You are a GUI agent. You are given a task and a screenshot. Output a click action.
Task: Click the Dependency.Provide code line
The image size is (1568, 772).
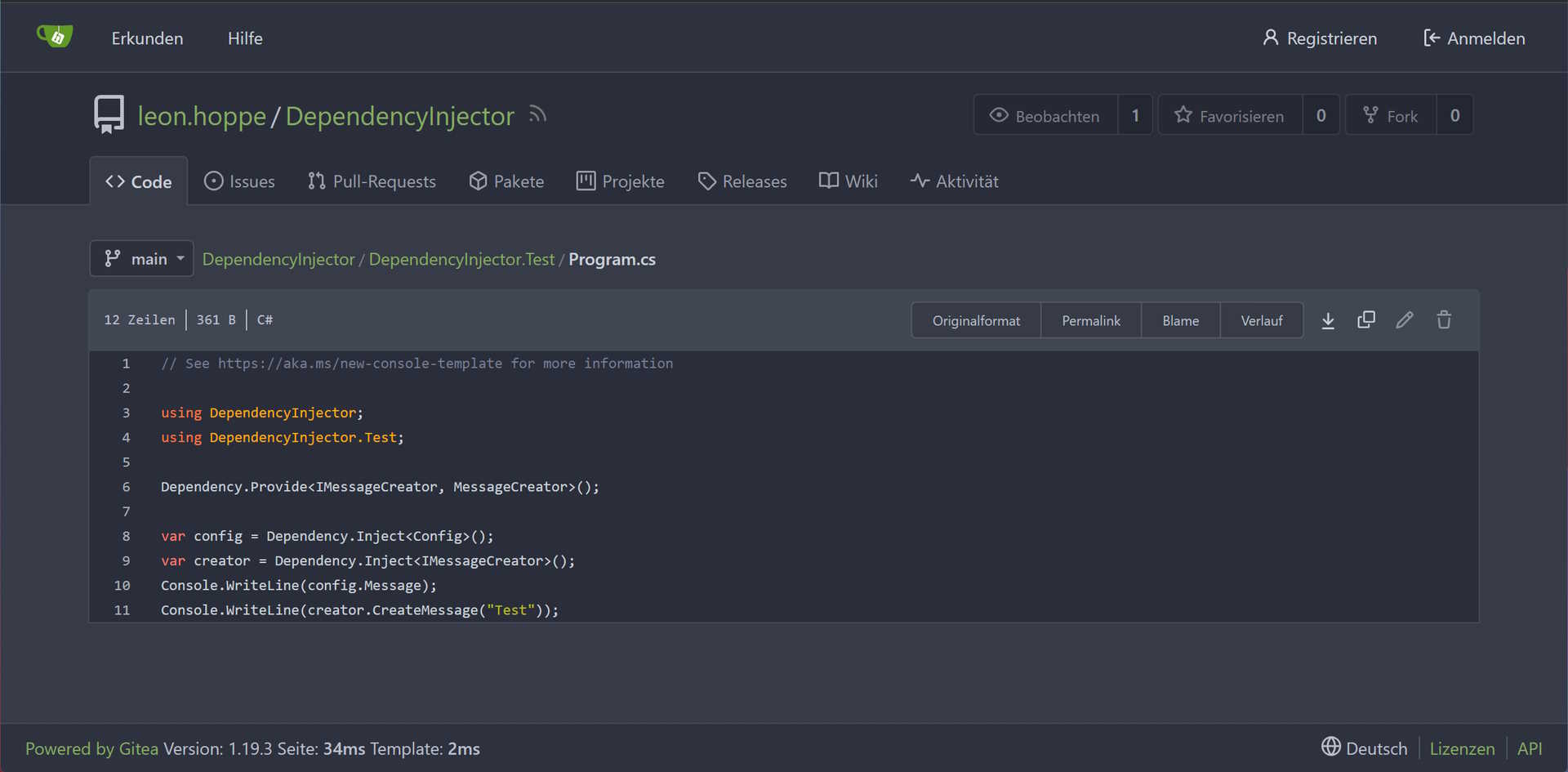[380, 487]
